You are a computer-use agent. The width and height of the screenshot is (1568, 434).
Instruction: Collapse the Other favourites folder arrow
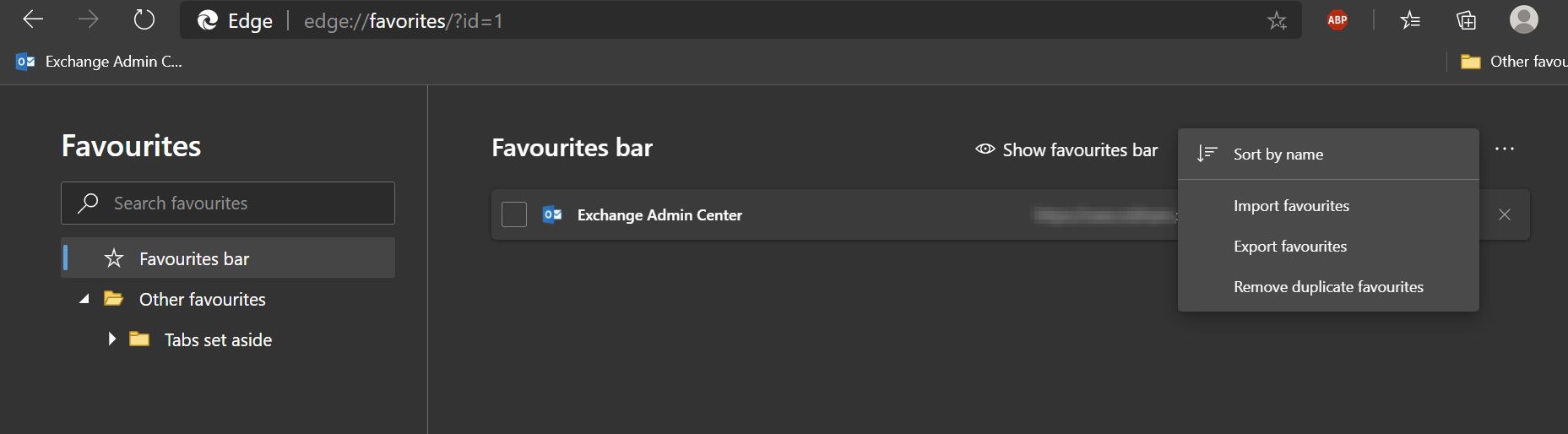point(84,299)
